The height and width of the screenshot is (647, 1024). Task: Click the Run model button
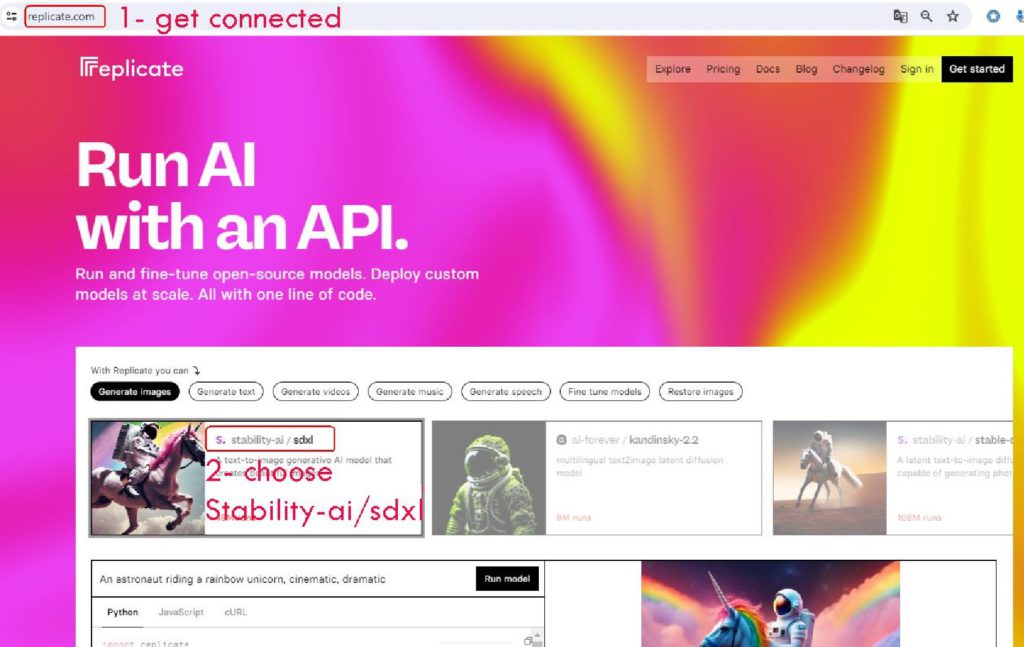click(507, 579)
